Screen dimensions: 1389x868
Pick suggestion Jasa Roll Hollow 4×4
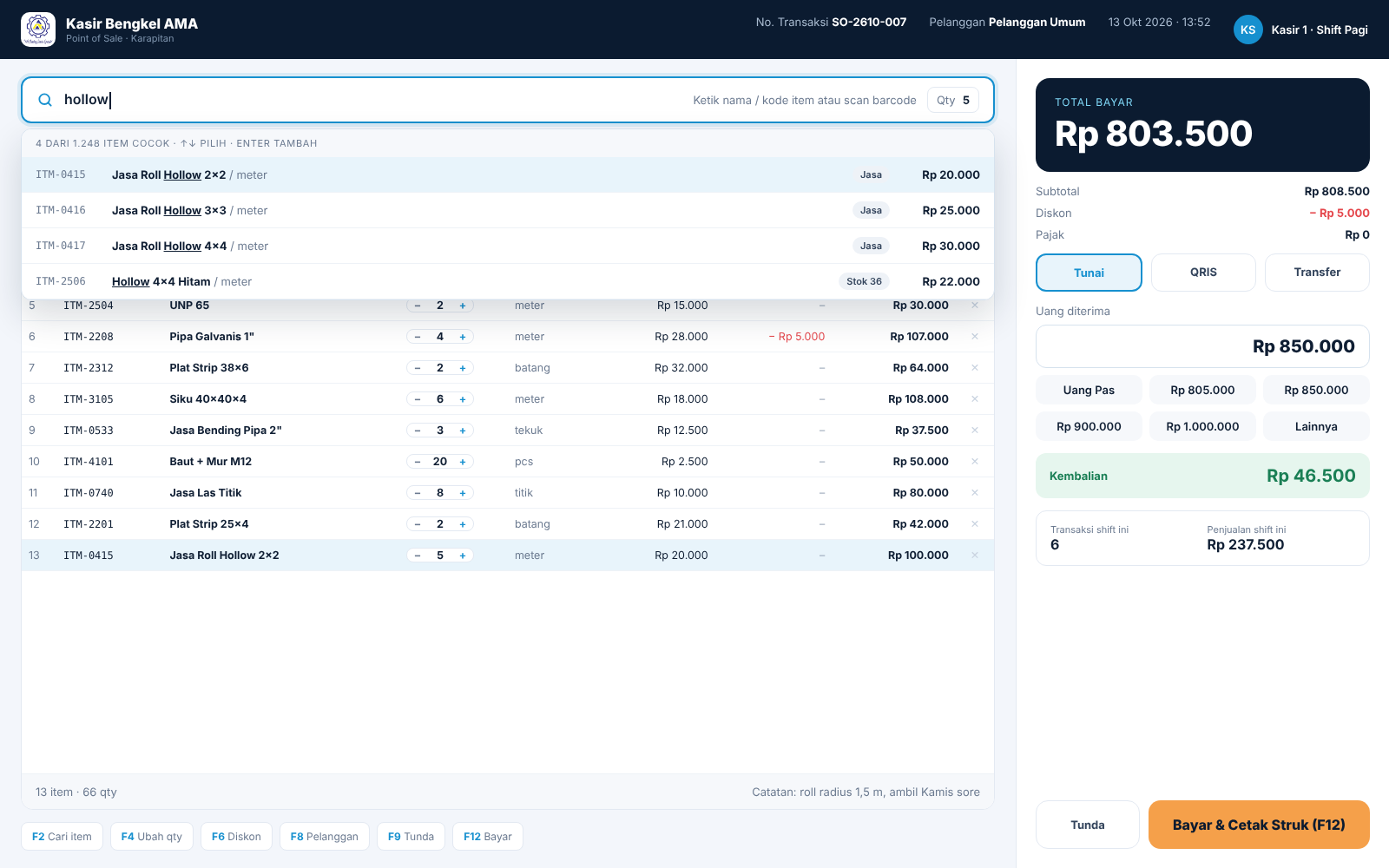point(508,246)
